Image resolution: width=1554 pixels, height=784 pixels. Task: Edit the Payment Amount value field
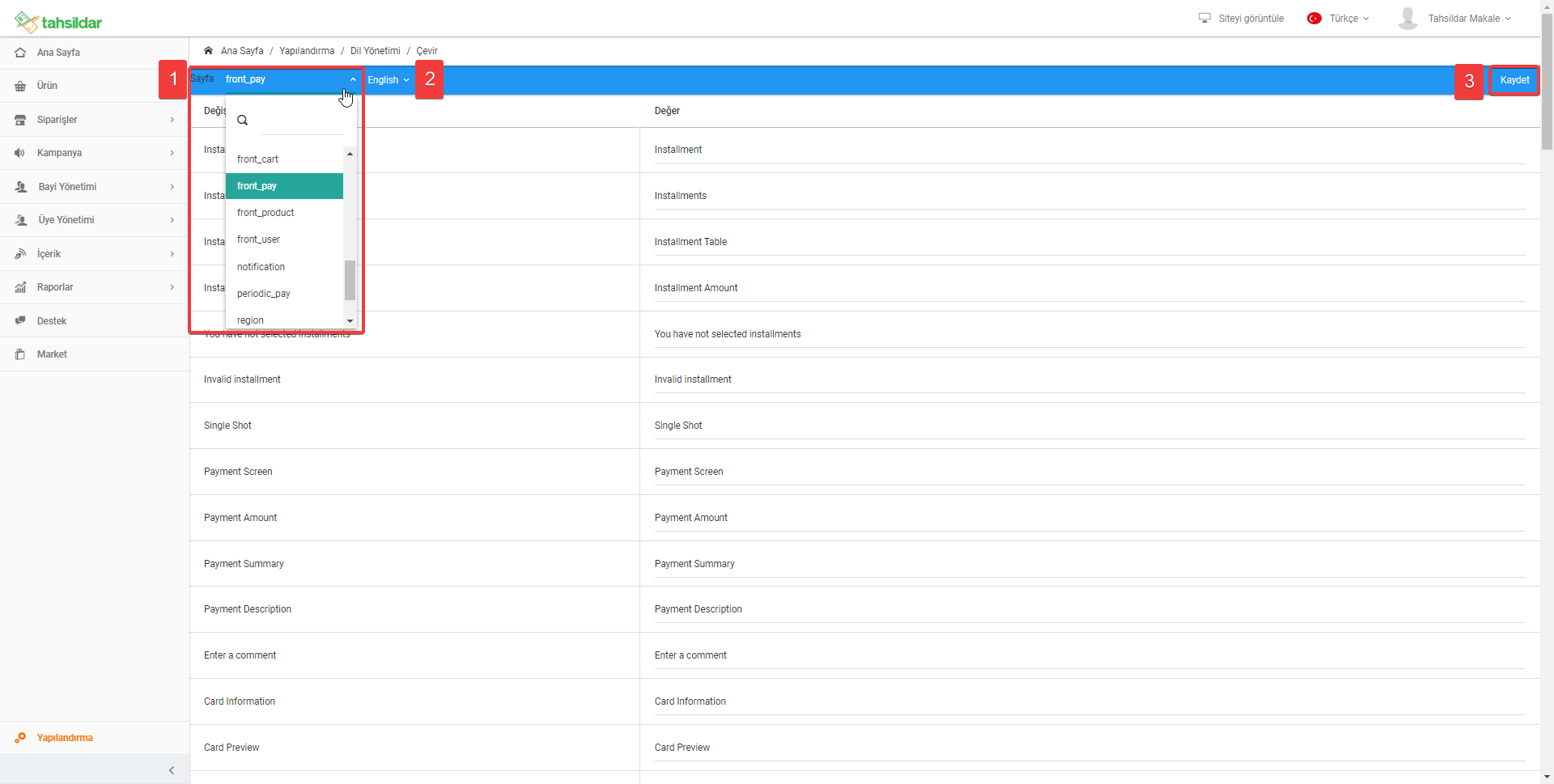(x=1089, y=519)
